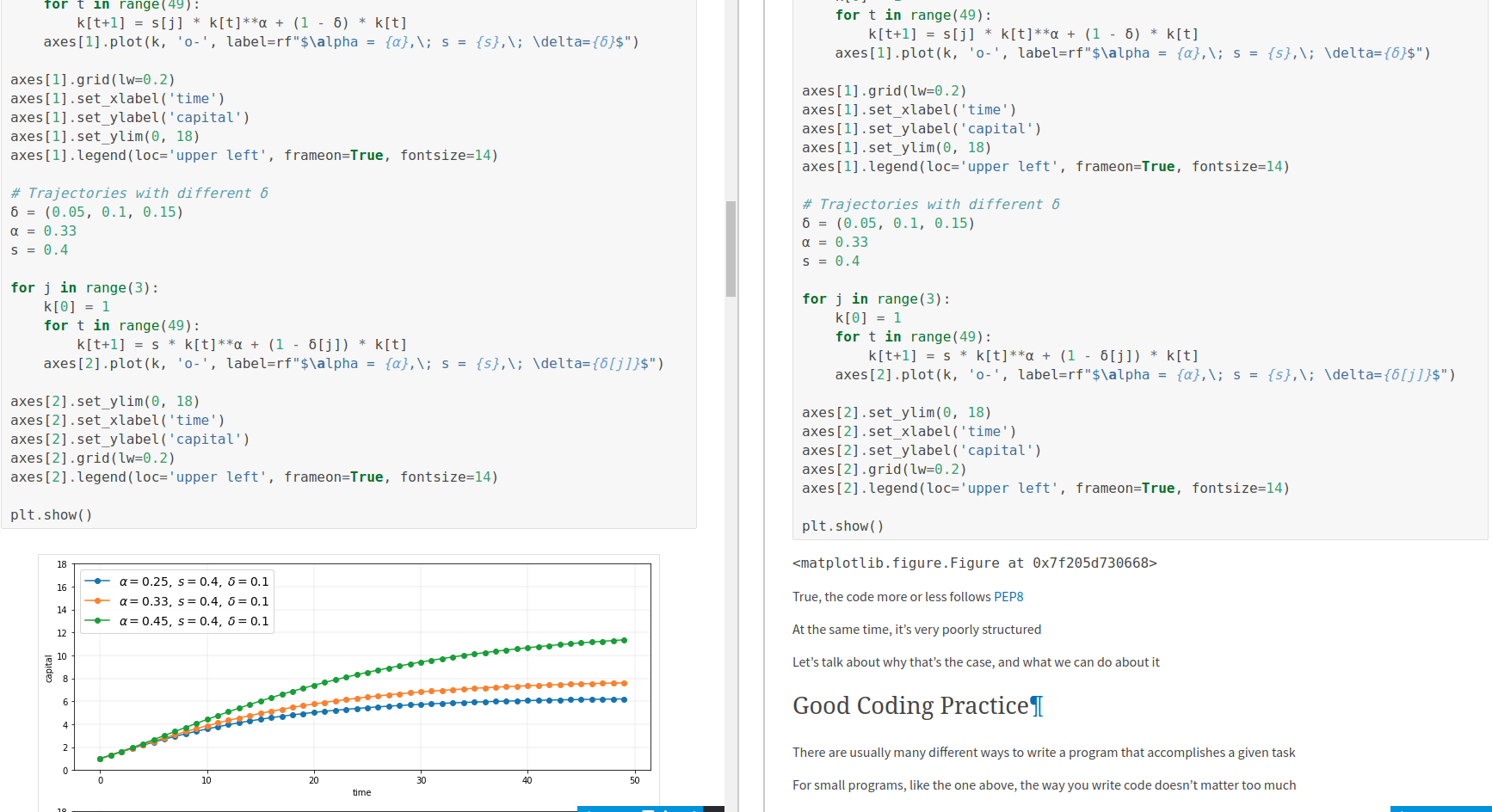Viewport: 1492px width, 812px height.
Task: Click the pilcrow anchor beside Good Coding Practice
Action: (1037, 706)
